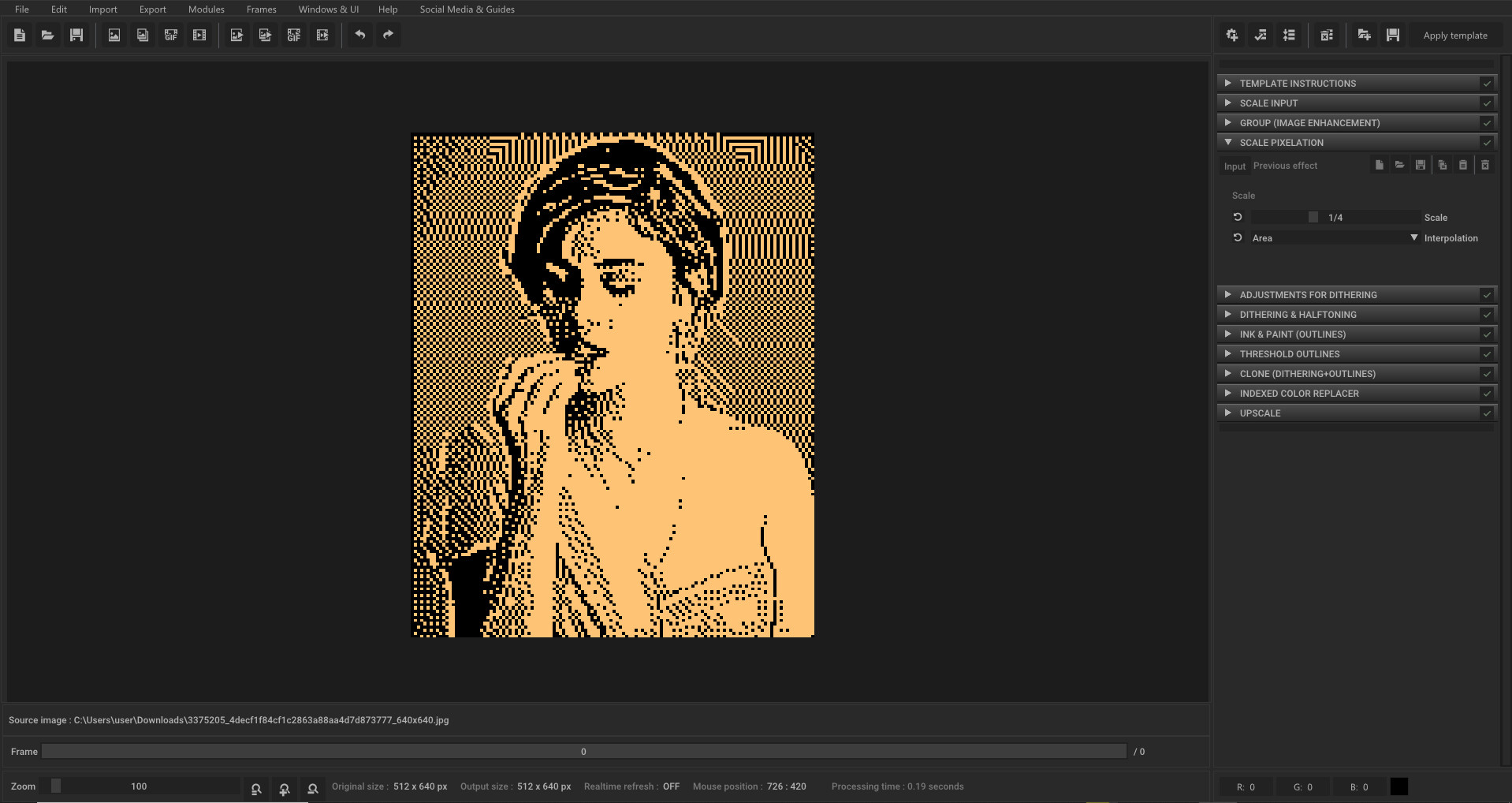The image size is (1512, 803).
Task: Click the redo arrow icon
Action: pyautogui.click(x=388, y=35)
